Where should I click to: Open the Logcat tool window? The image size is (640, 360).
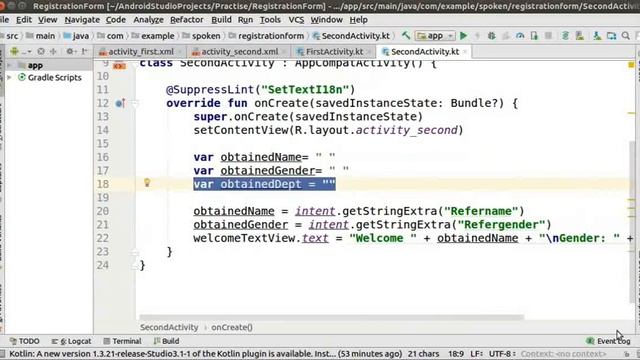[x=71, y=341]
